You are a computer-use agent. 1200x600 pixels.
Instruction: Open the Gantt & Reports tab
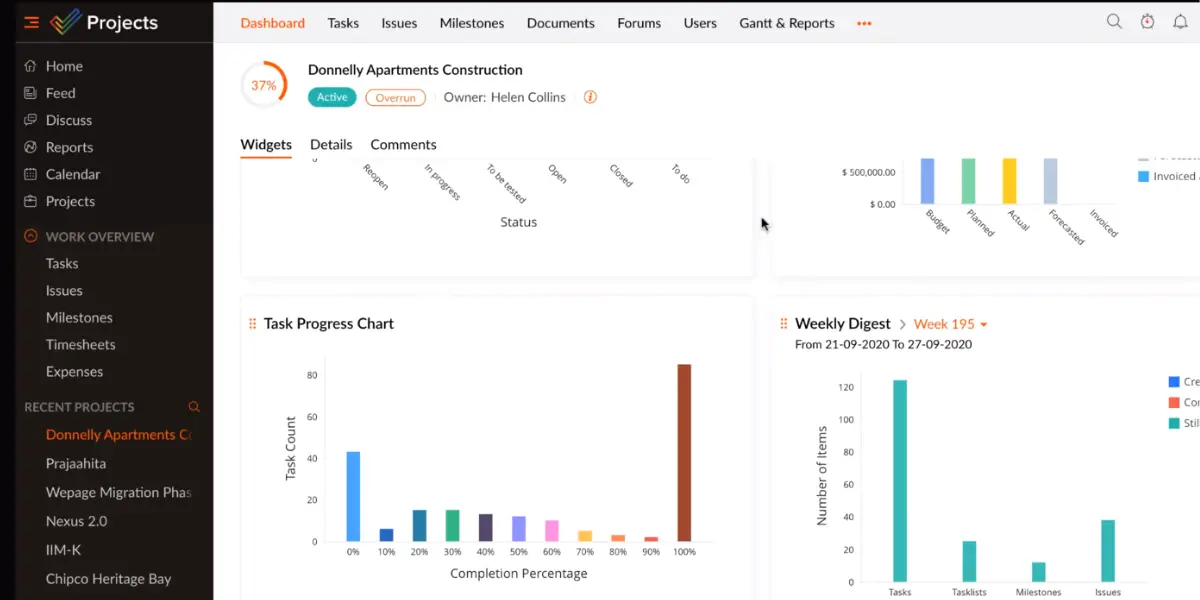coord(787,23)
